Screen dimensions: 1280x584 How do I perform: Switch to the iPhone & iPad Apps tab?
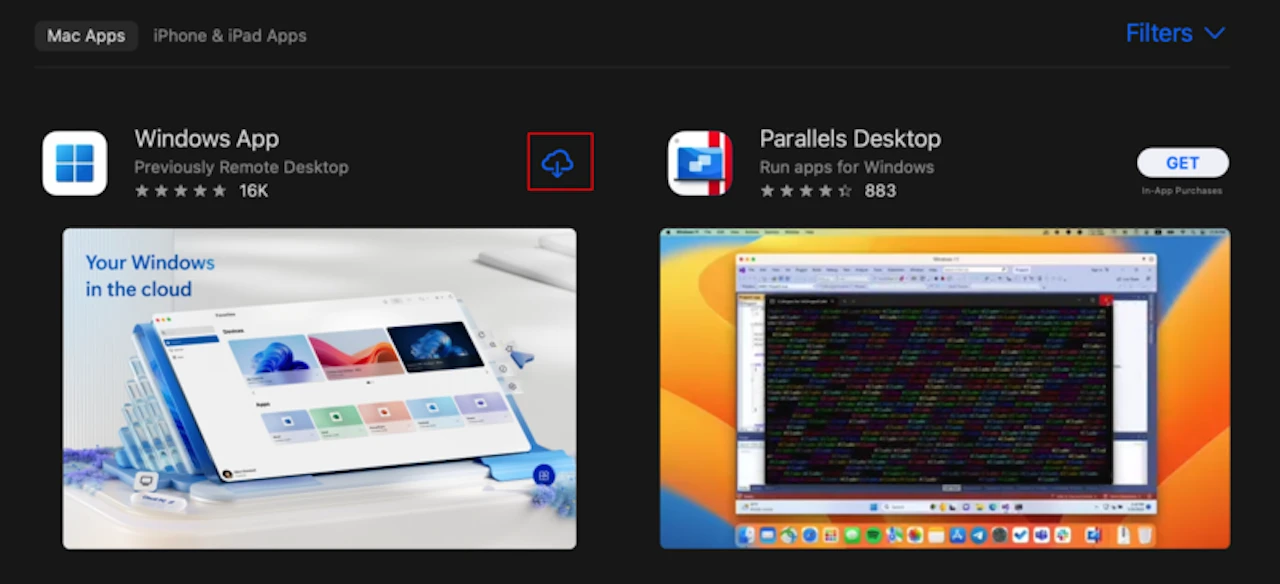coord(229,35)
